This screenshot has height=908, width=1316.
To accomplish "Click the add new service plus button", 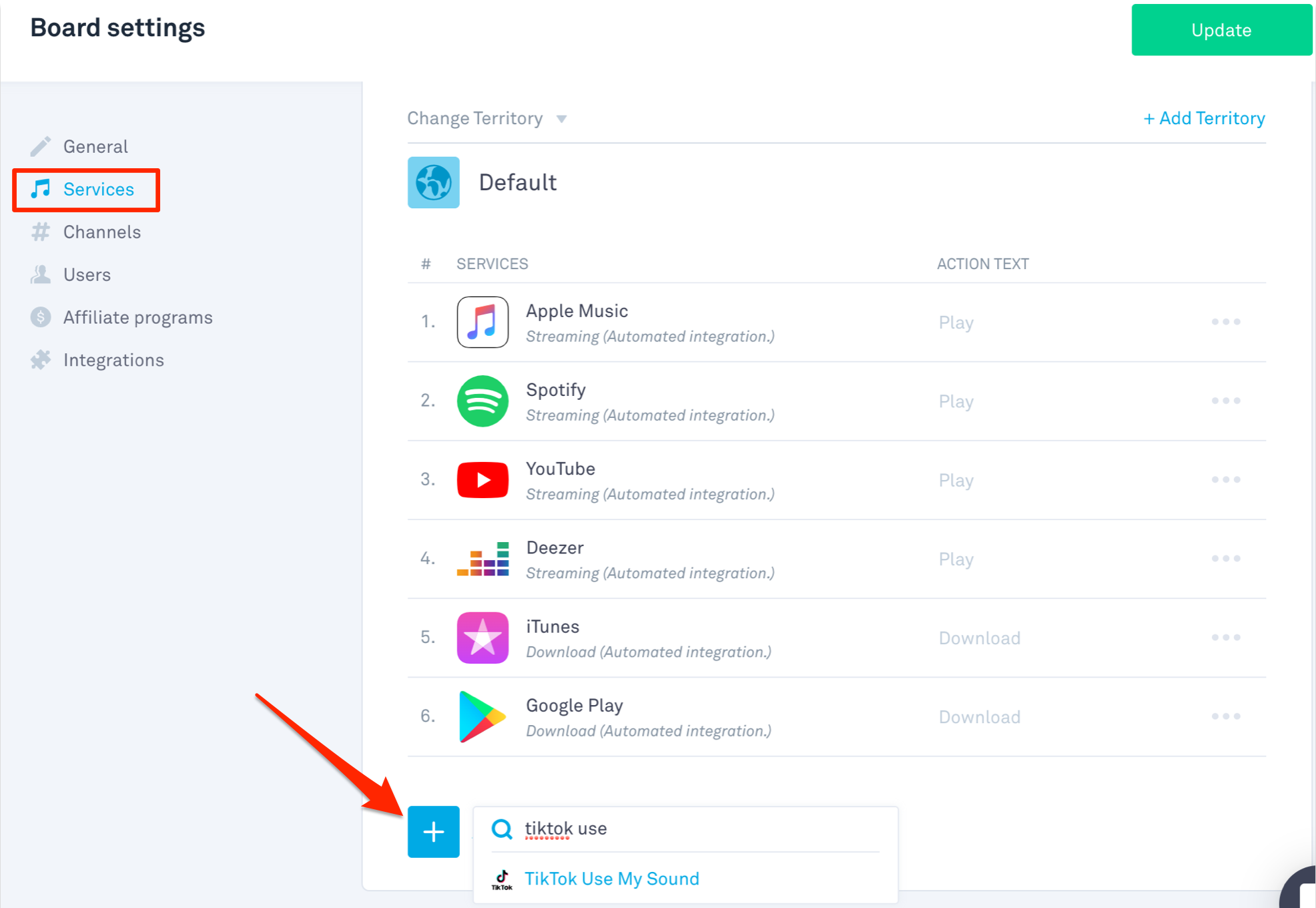I will coord(433,831).
